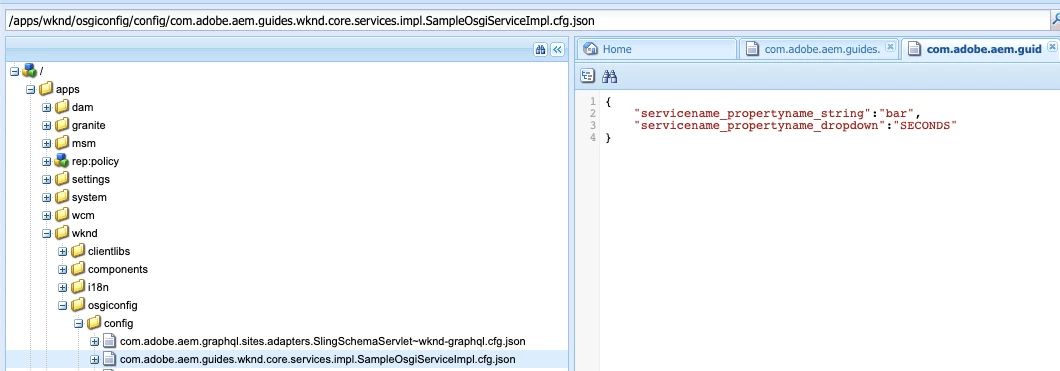Click the clientlibs folder icon
The image size is (1060, 371).
(78, 251)
